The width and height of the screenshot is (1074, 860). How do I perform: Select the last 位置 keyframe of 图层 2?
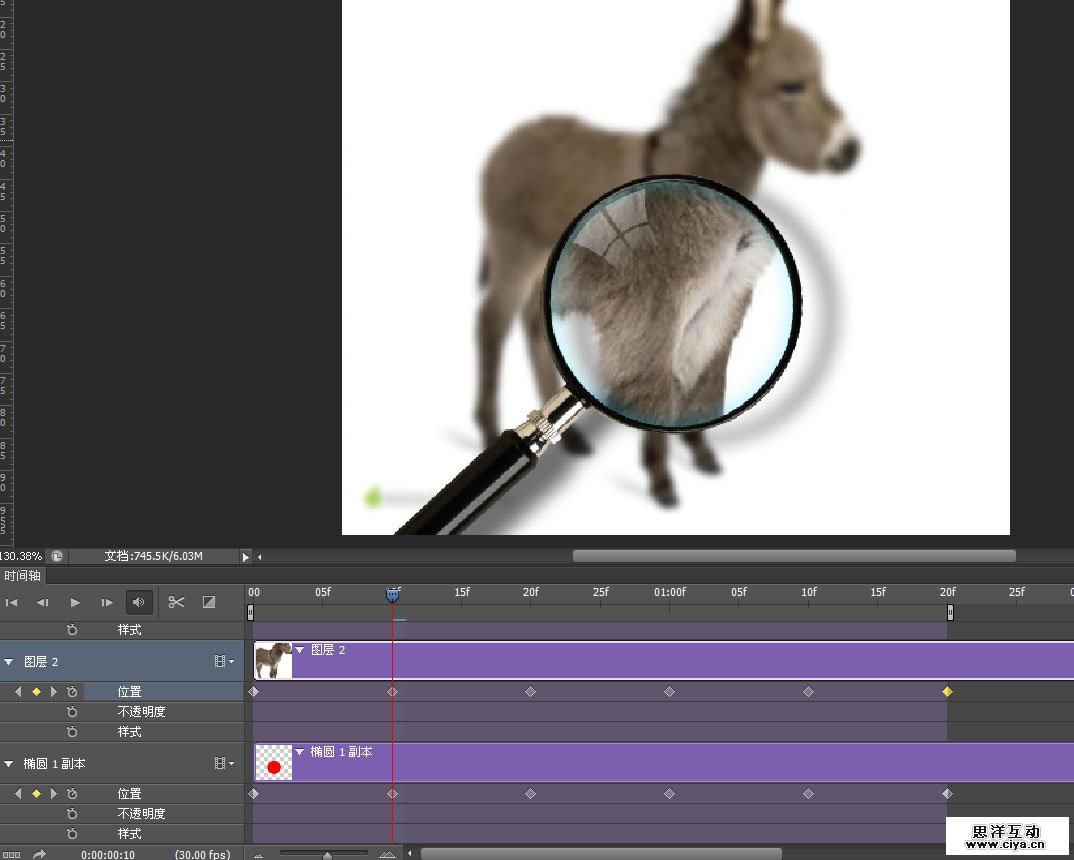(947, 692)
